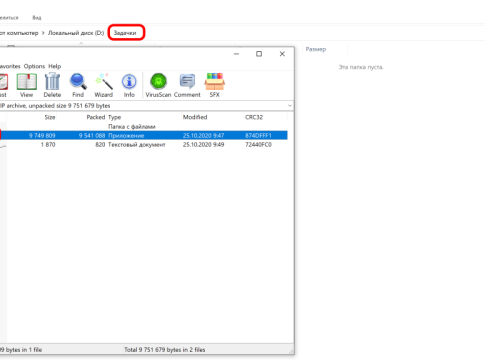This screenshot has width=485, height=360.
Task: Open the View tool in WinRAR toolbar
Action: tap(27, 85)
